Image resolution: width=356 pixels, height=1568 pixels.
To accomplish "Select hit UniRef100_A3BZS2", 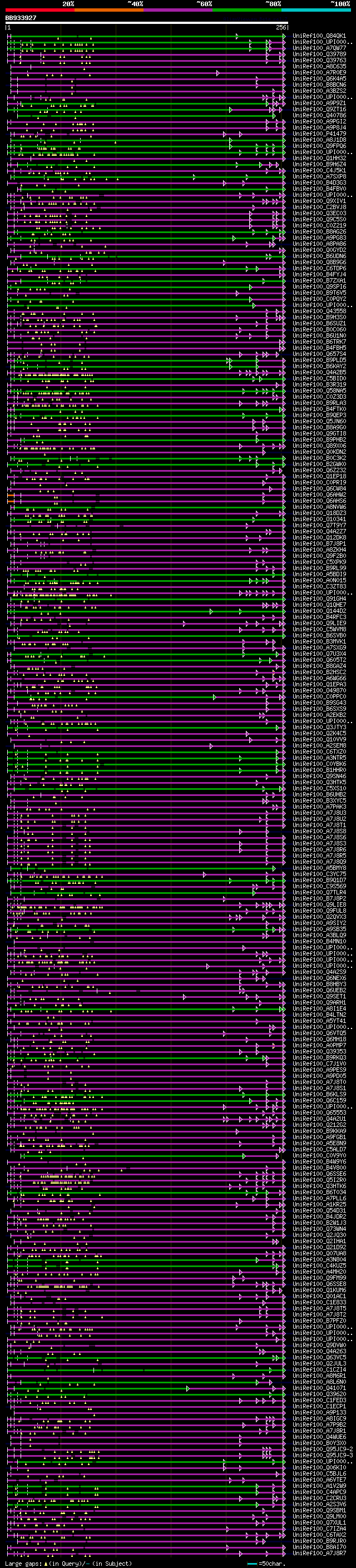I will (319, 91).
